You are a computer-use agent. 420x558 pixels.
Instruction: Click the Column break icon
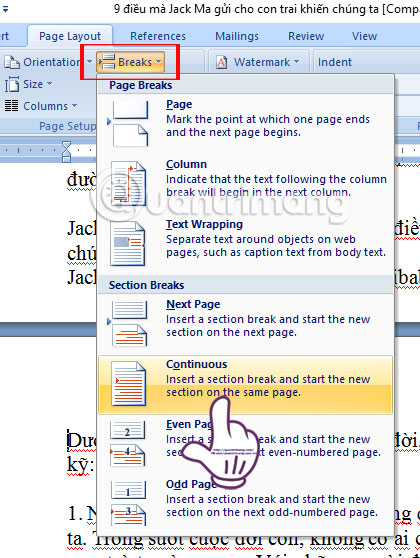128,183
